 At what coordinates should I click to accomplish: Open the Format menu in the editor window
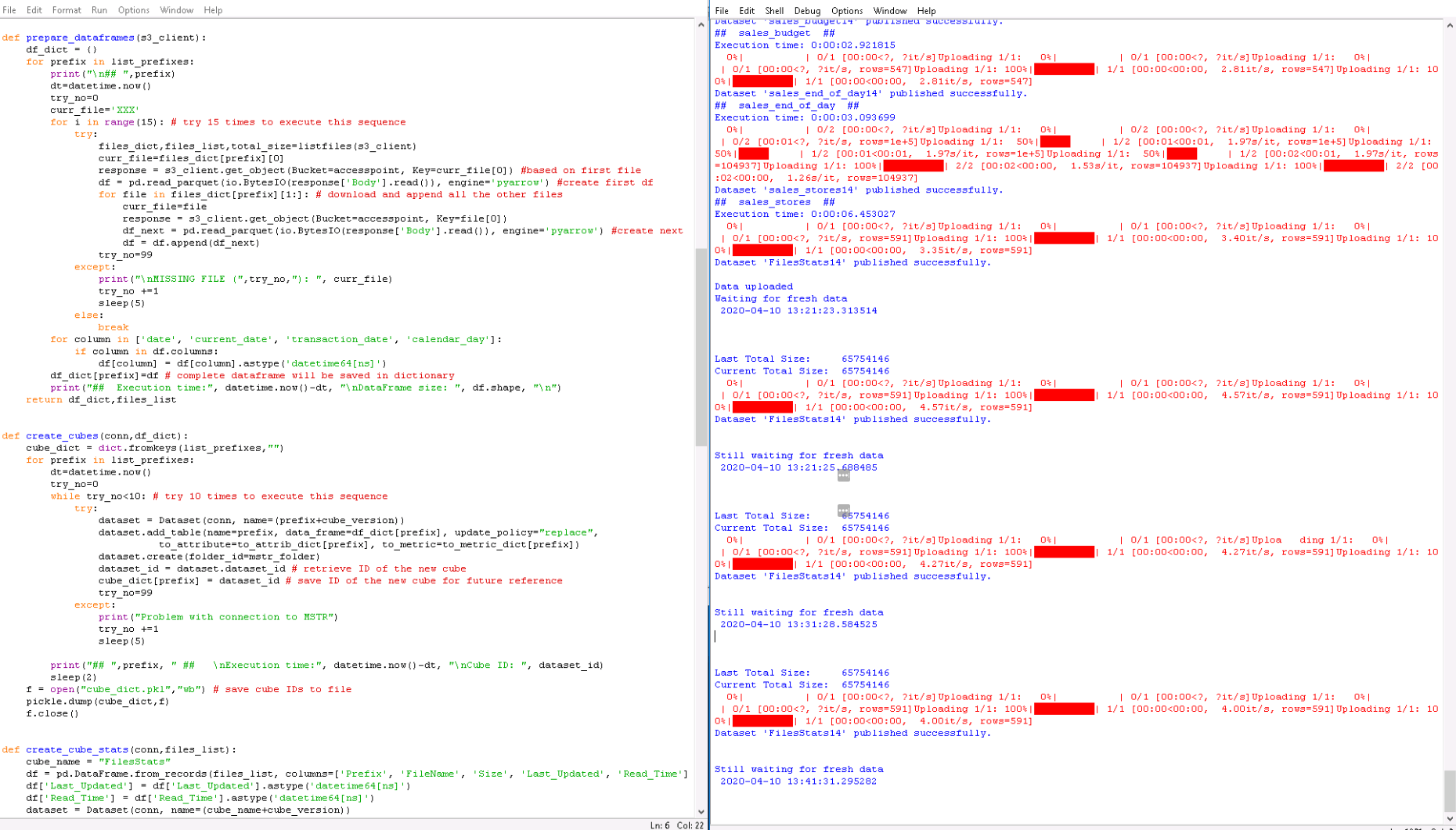pos(67,10)
